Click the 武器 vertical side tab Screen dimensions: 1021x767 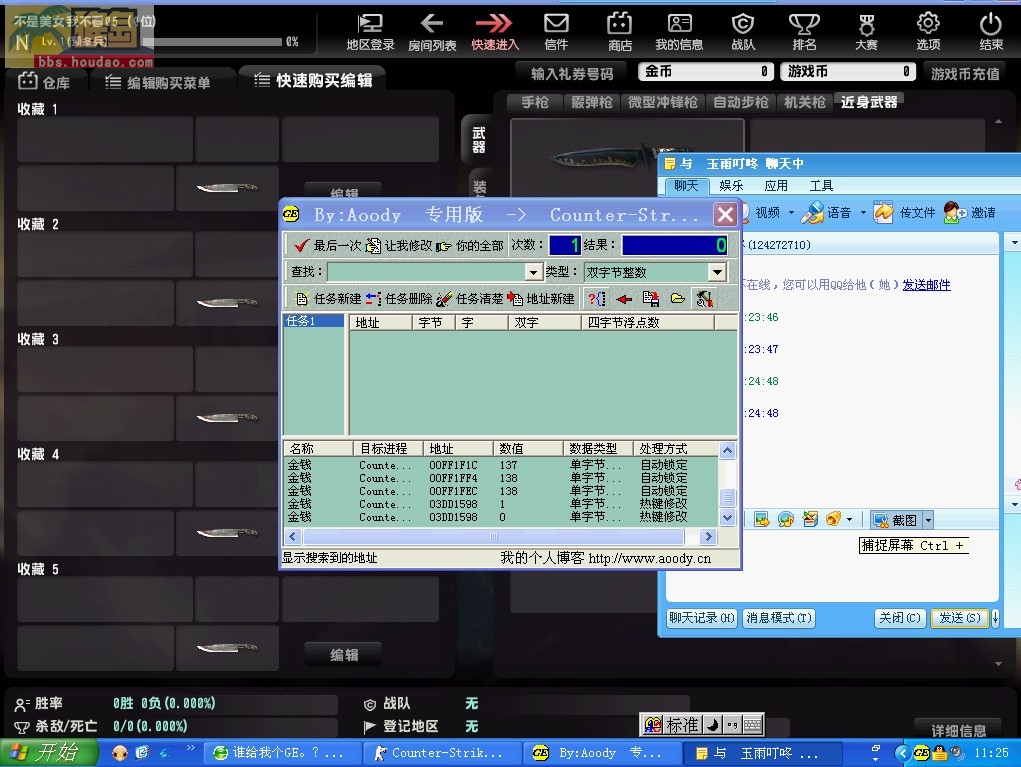click(x=479, y=139)
